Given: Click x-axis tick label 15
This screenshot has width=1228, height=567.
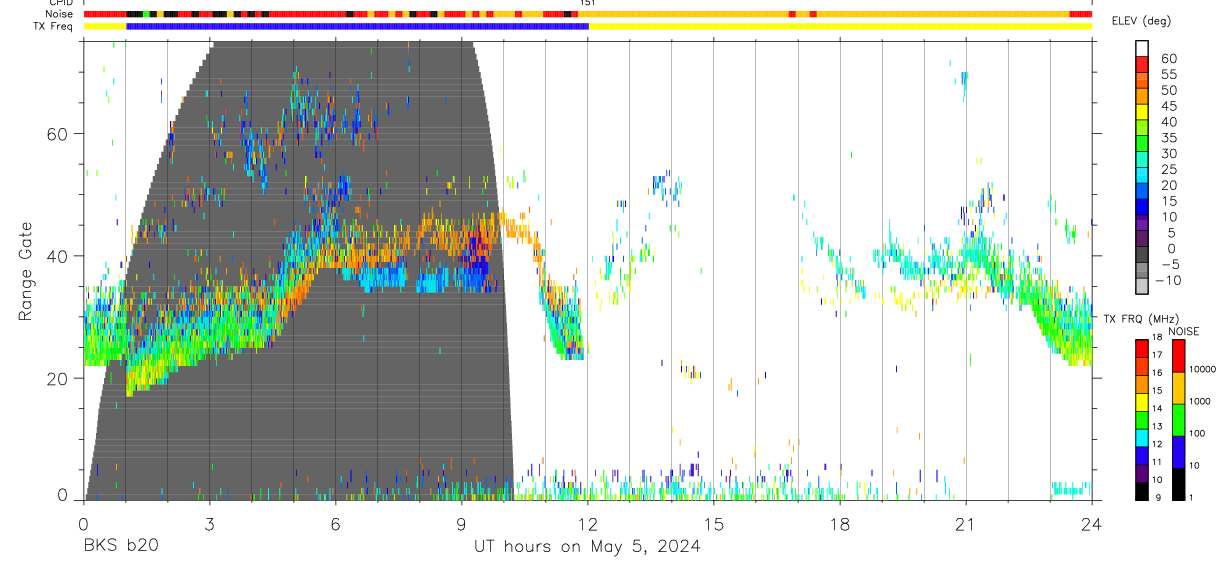Looking at the screenshot, I should [x=714, y=524].
